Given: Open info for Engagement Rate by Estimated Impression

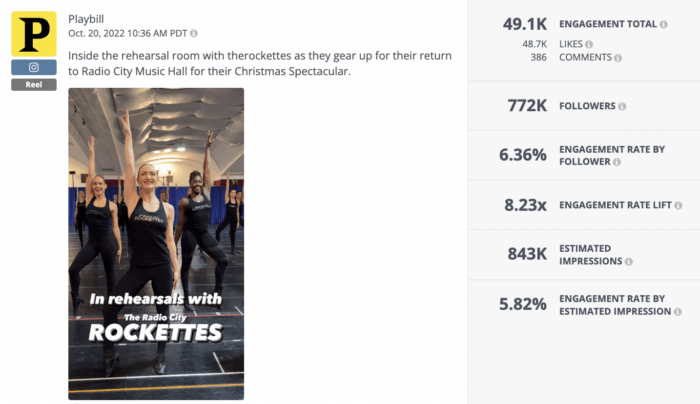Looking at the screenshot, I should click(680, 311).
